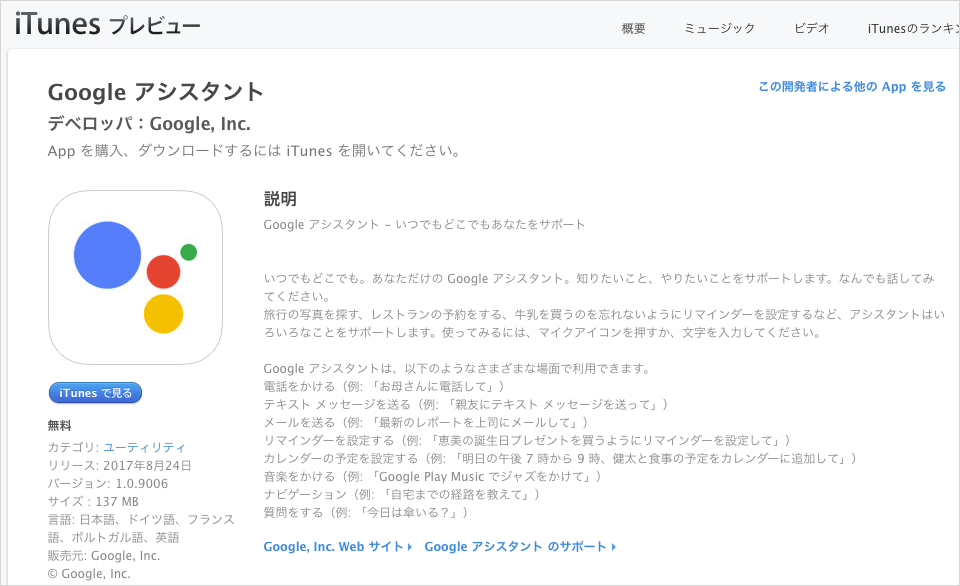Click the 言語 list text
This screenshot has width=960, height=586.
(x=141, y=528)
